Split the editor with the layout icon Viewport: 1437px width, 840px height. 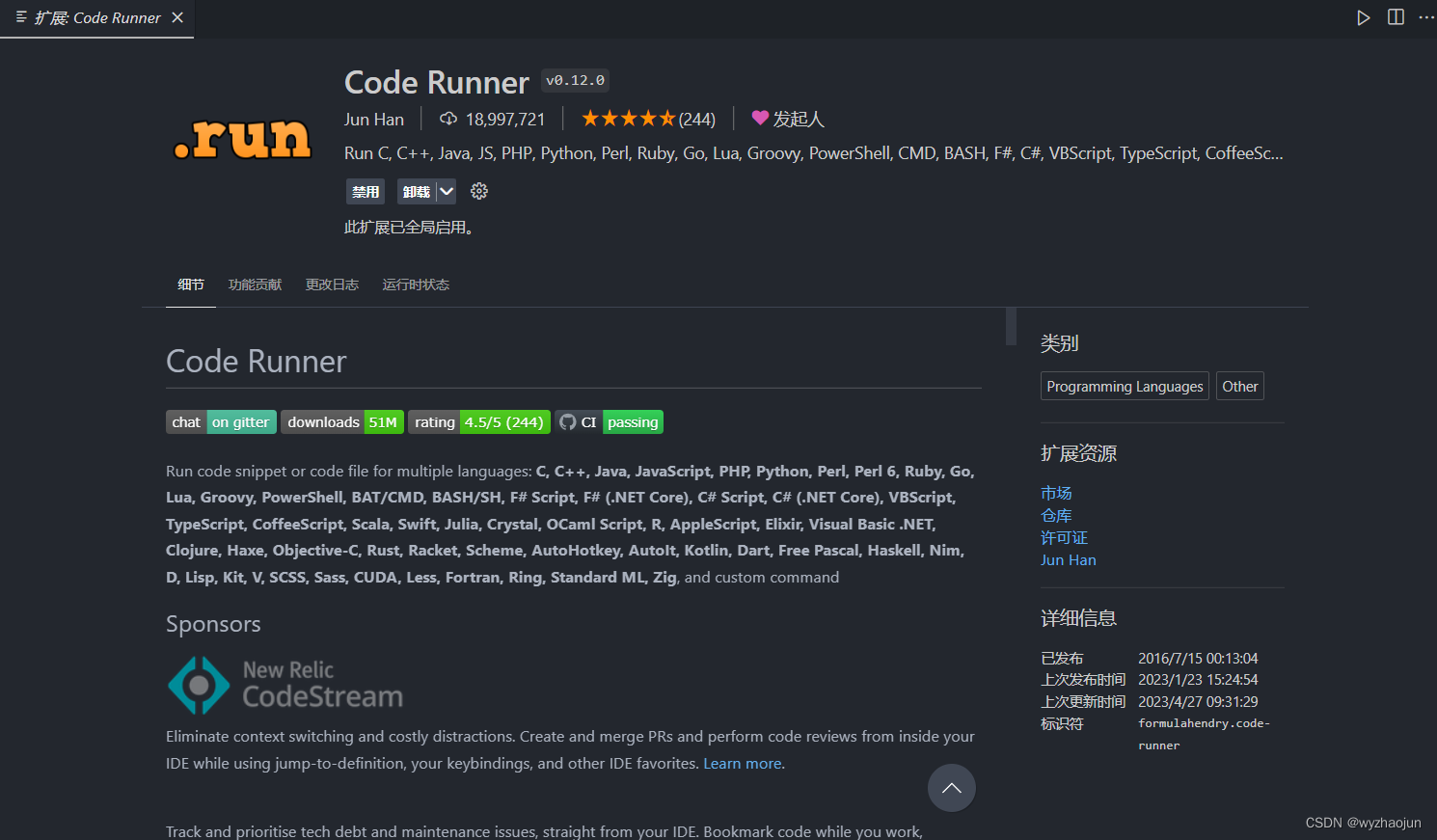[1396, 17]
